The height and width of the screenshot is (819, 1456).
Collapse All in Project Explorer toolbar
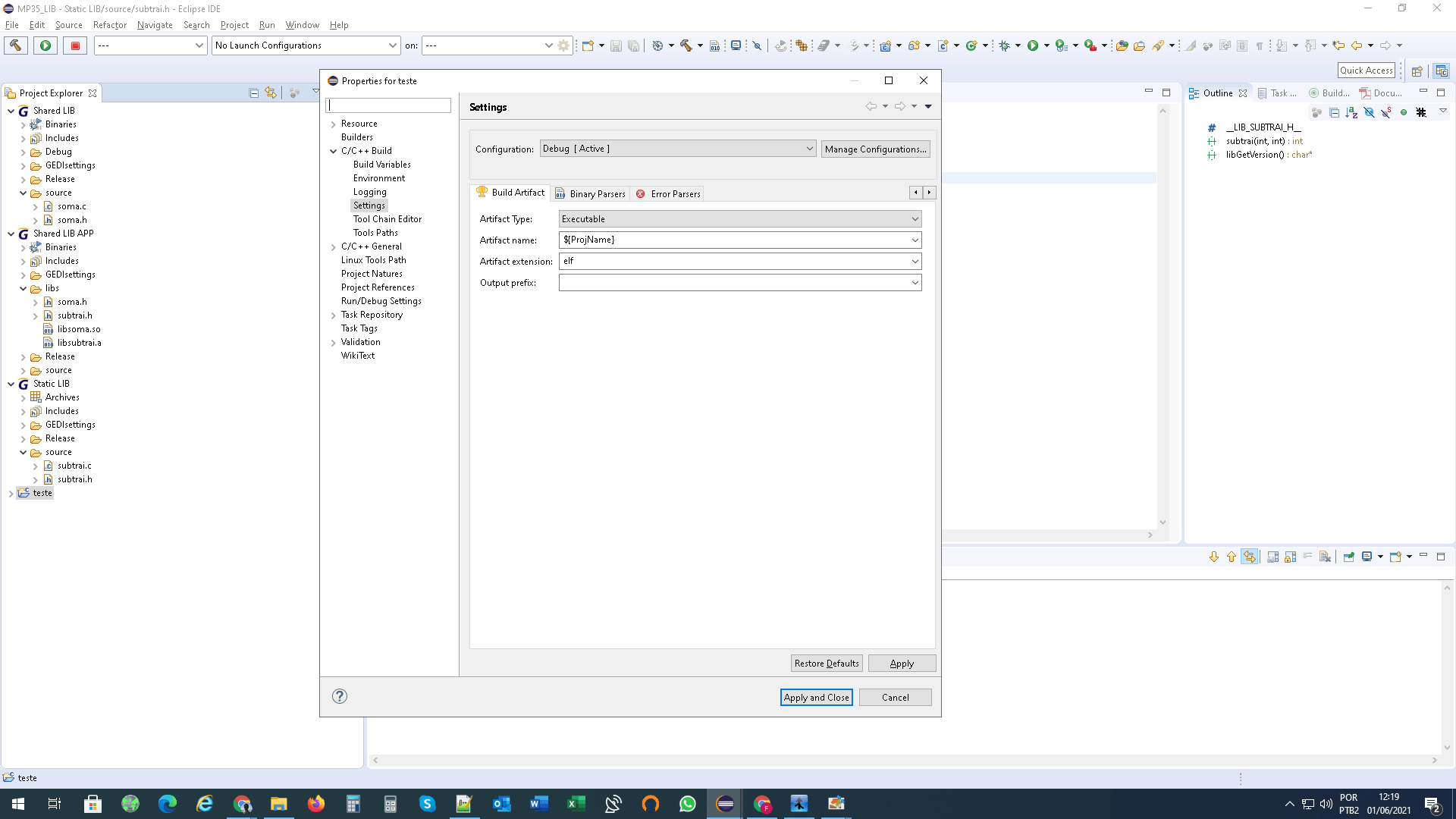[x=254, y=93]
